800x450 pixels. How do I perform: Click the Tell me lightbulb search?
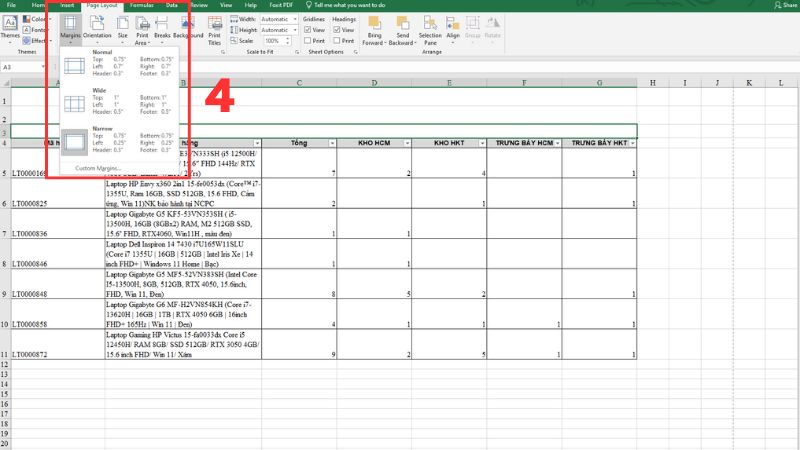point(345,5)
